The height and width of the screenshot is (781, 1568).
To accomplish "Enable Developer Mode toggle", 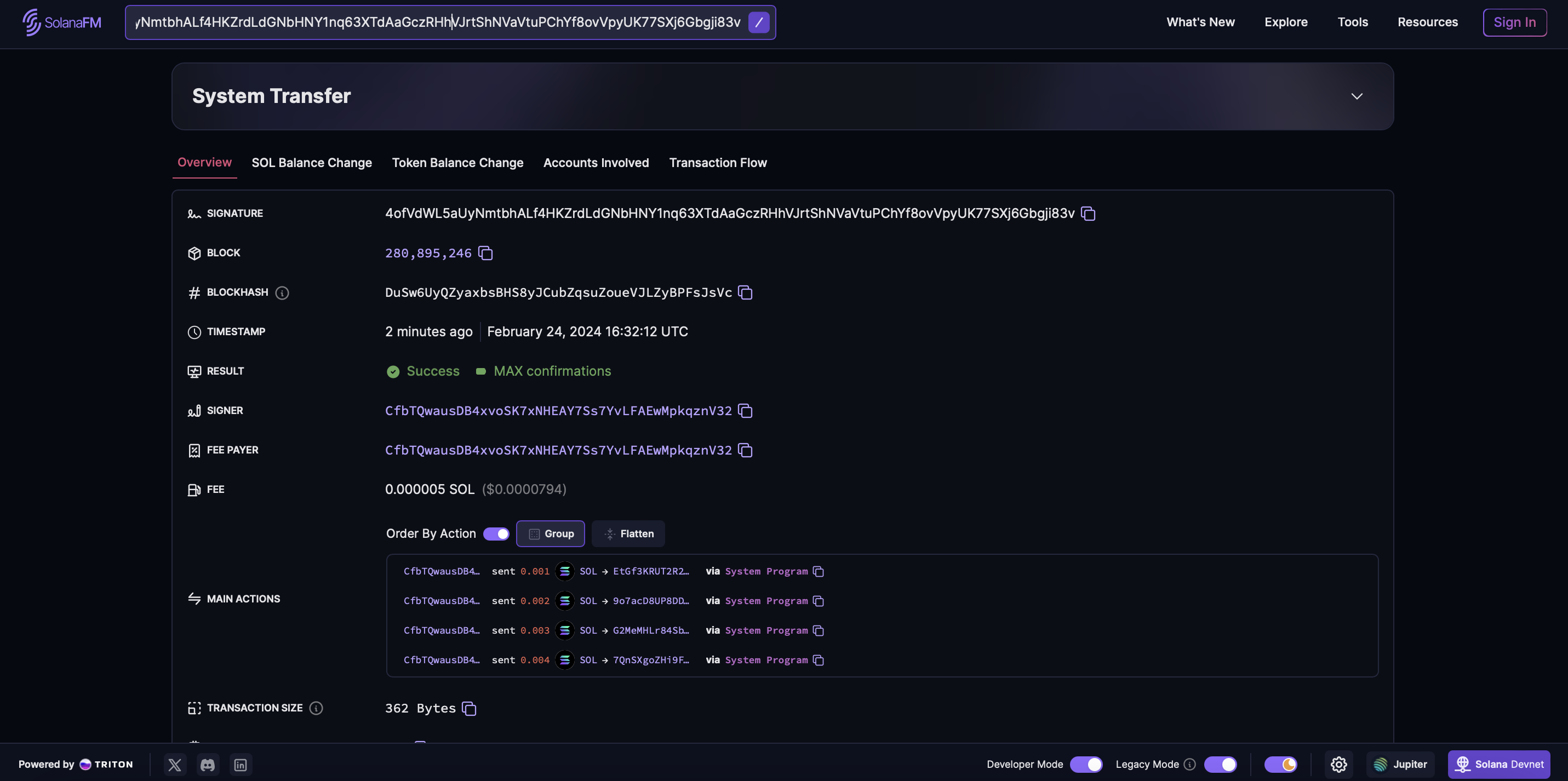I will pos(1086,764).
